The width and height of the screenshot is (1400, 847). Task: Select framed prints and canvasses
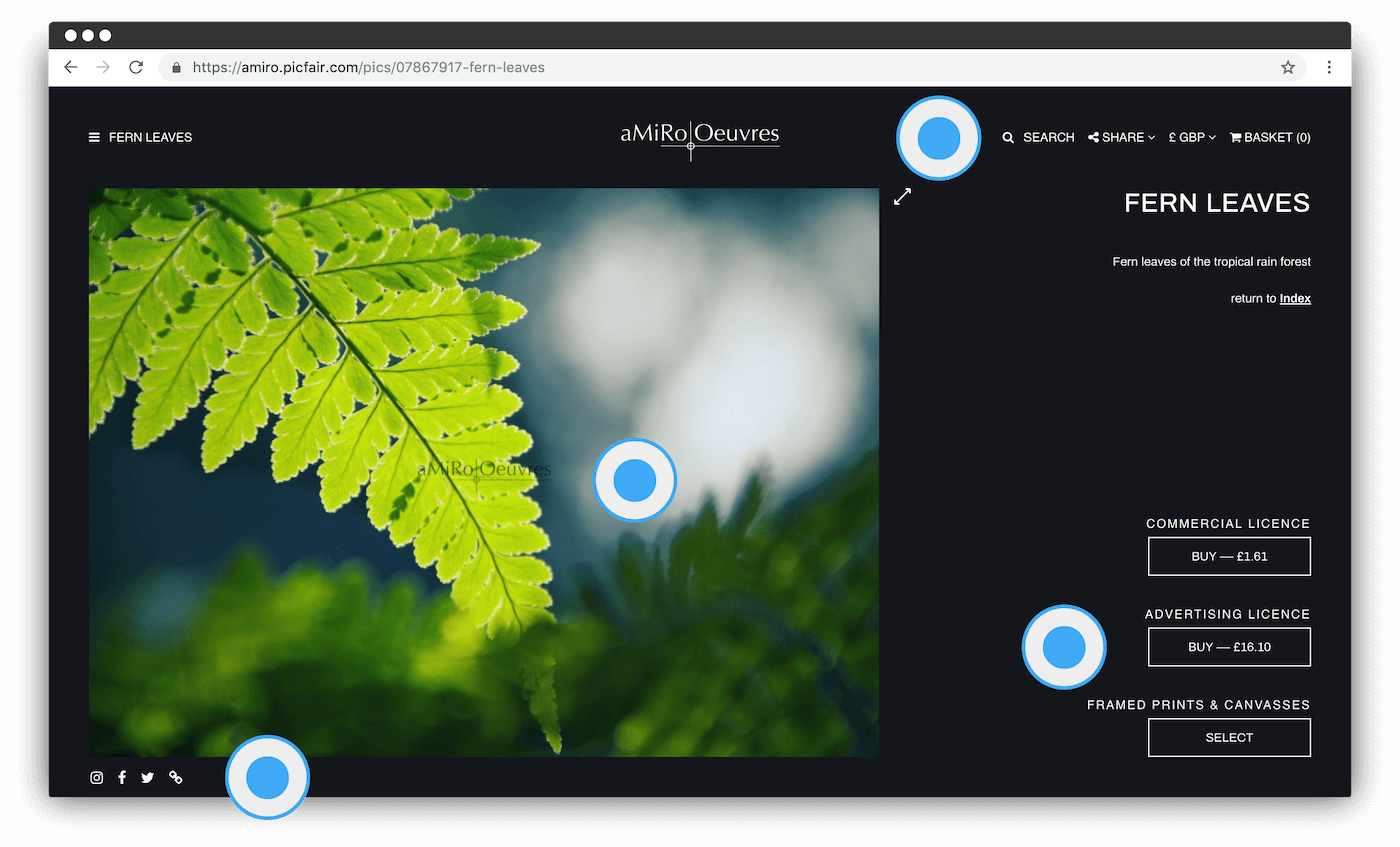(1229, 737)
